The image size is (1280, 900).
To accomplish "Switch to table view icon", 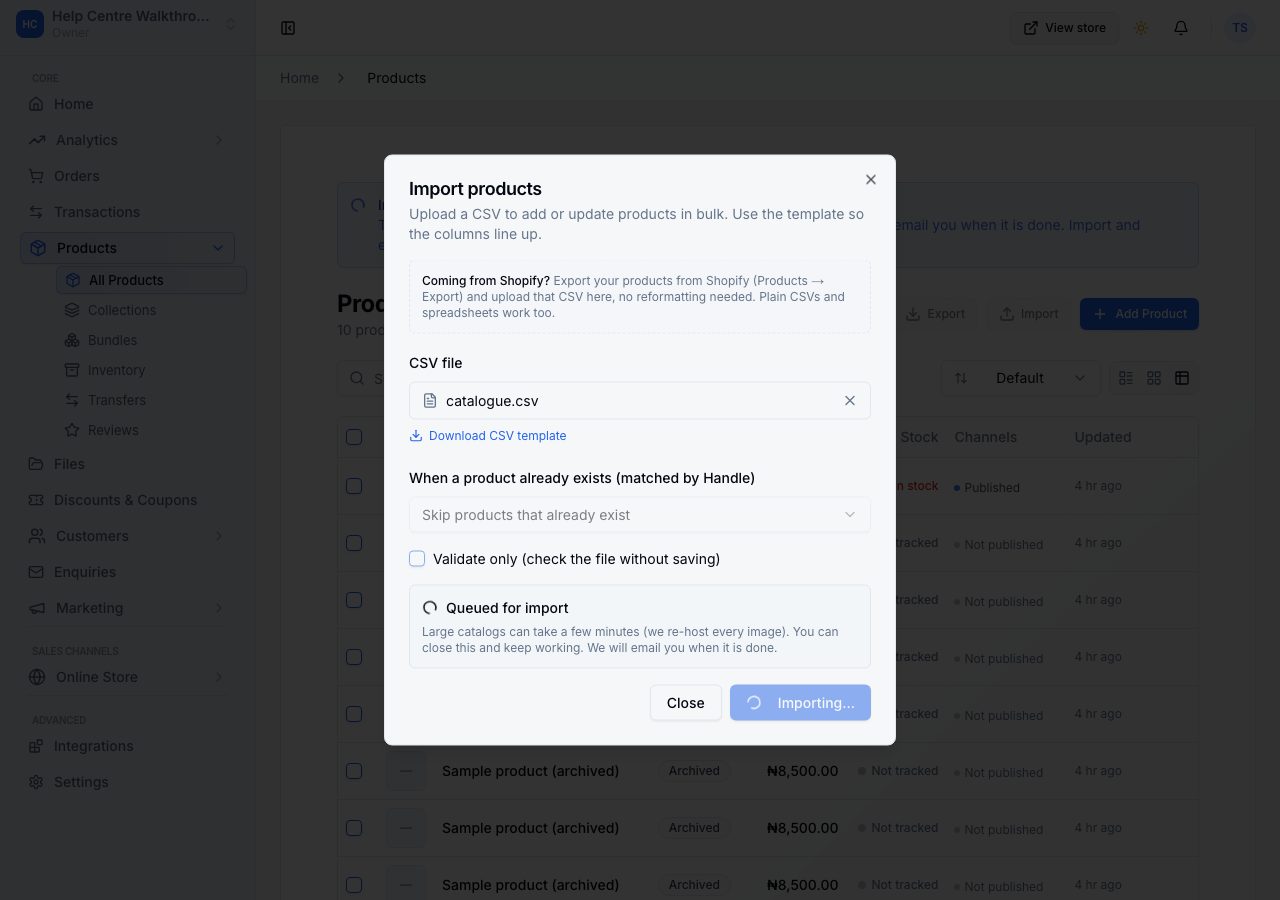I will tap(1182, 378).
